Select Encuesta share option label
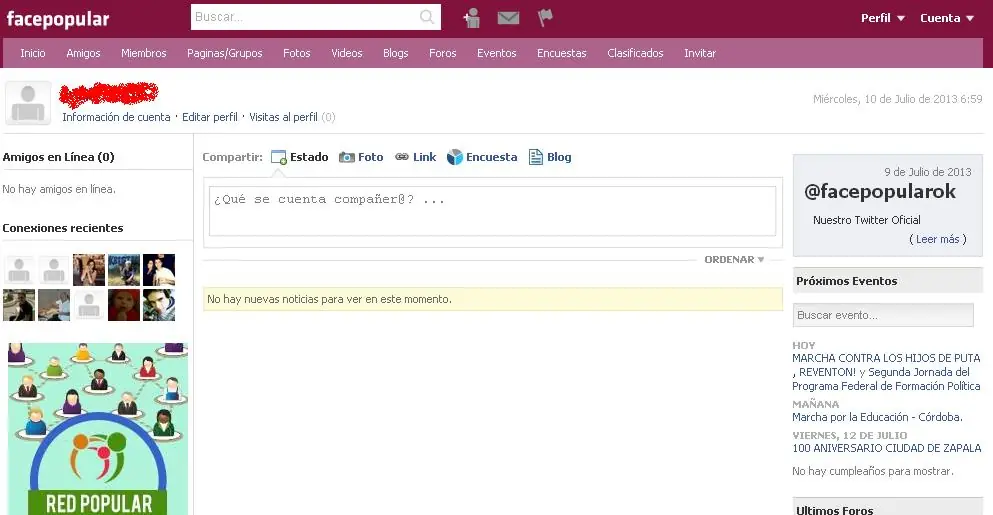 pyautogui.click(x=491, y=157)
